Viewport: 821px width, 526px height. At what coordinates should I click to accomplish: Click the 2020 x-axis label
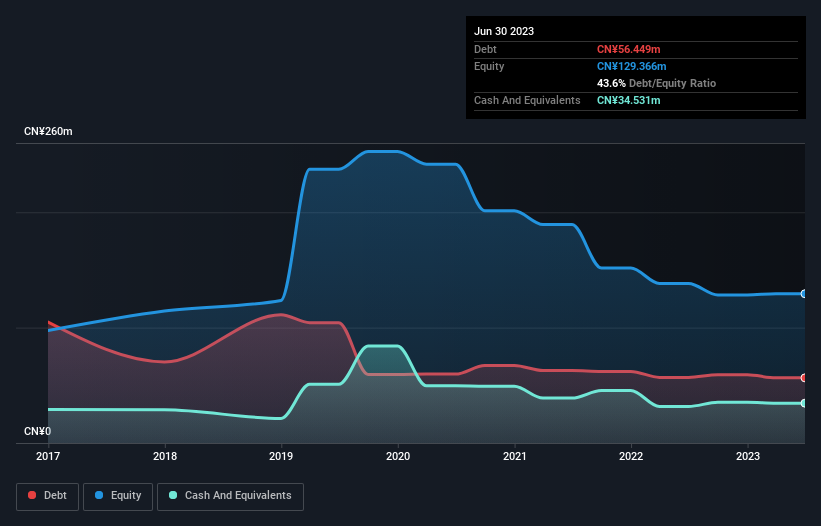[398, 456]
